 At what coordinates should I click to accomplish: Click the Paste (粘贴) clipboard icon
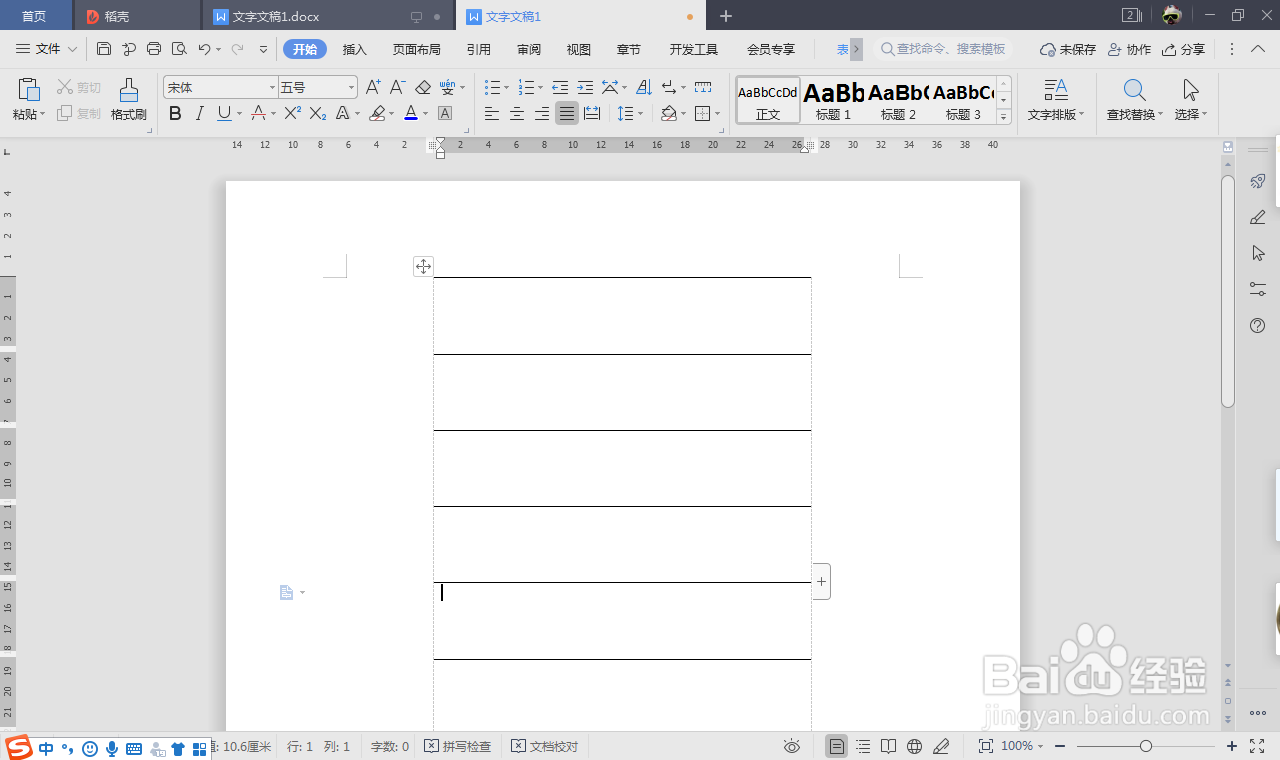coord(29,90)
